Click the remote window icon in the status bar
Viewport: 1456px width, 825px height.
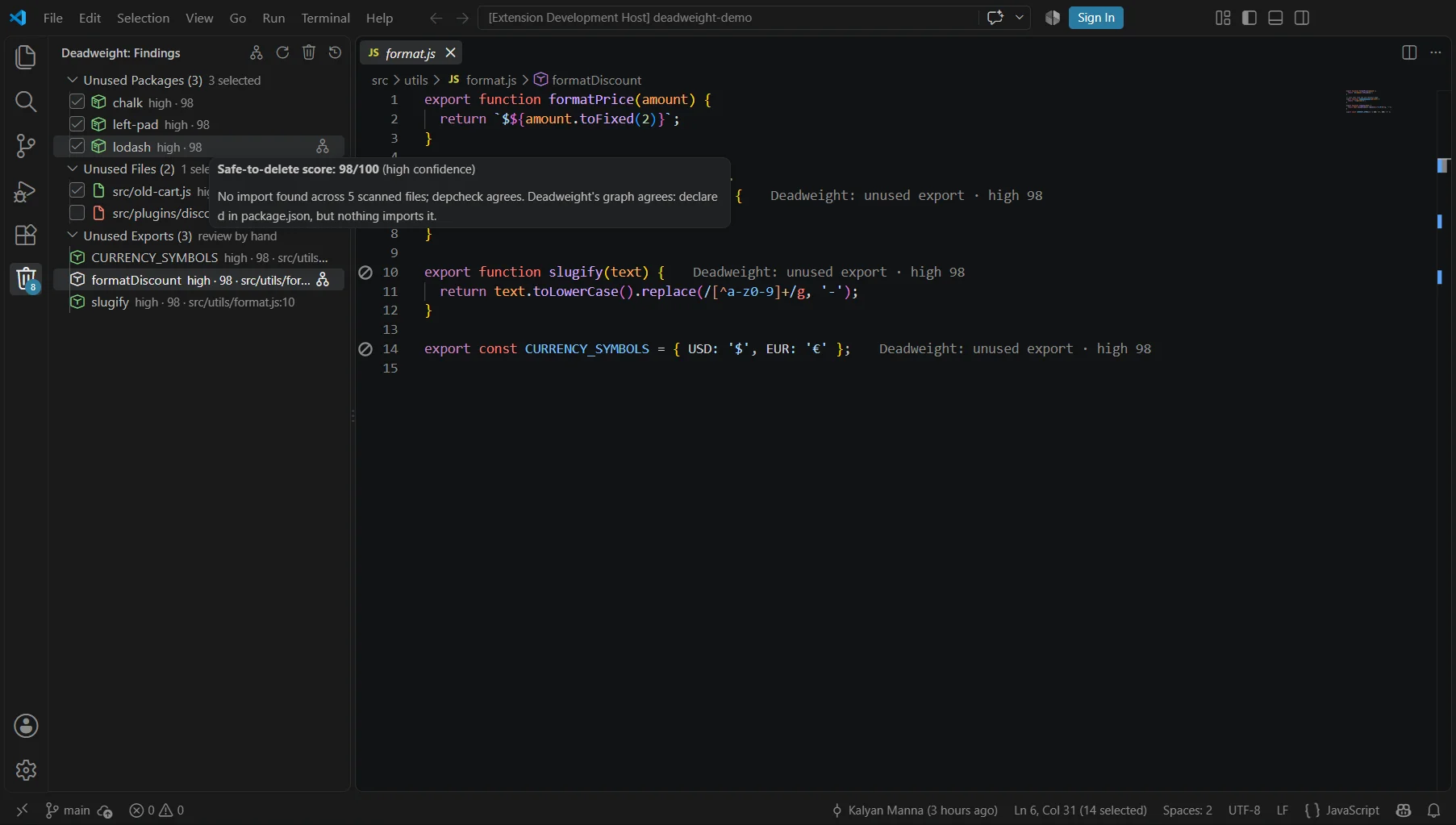[x=22, y=810]
